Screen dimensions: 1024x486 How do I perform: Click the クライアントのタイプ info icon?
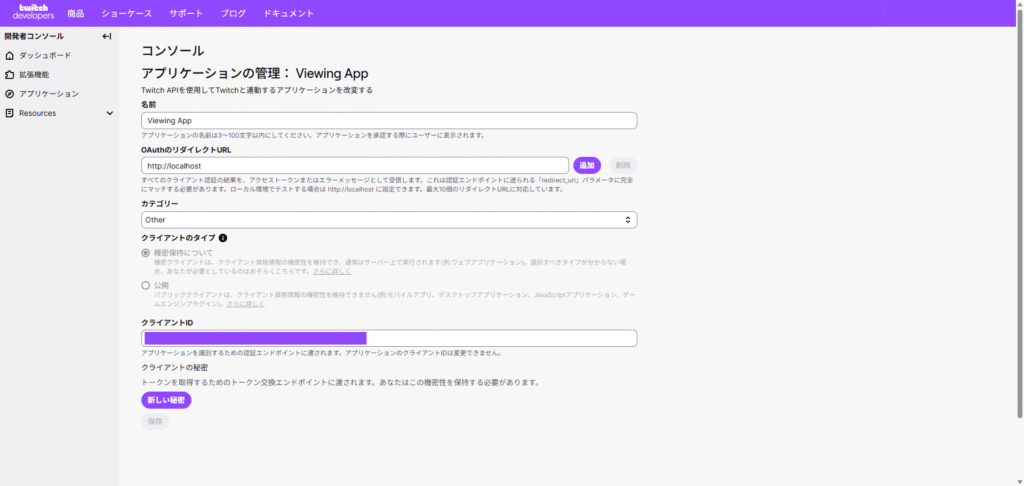pyautogui.click(x=223, y=238)
